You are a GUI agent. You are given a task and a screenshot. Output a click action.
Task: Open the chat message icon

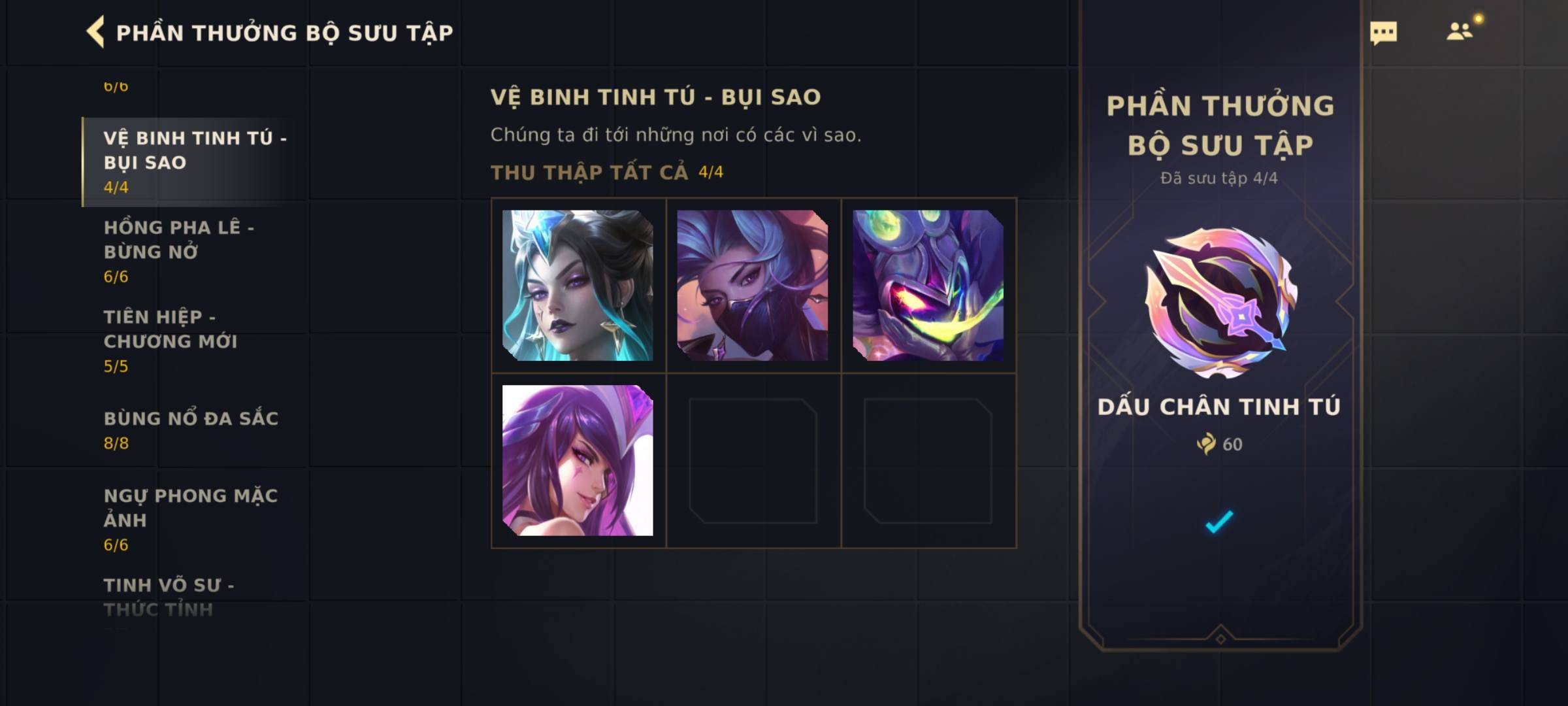click(x=1383, y=33)
